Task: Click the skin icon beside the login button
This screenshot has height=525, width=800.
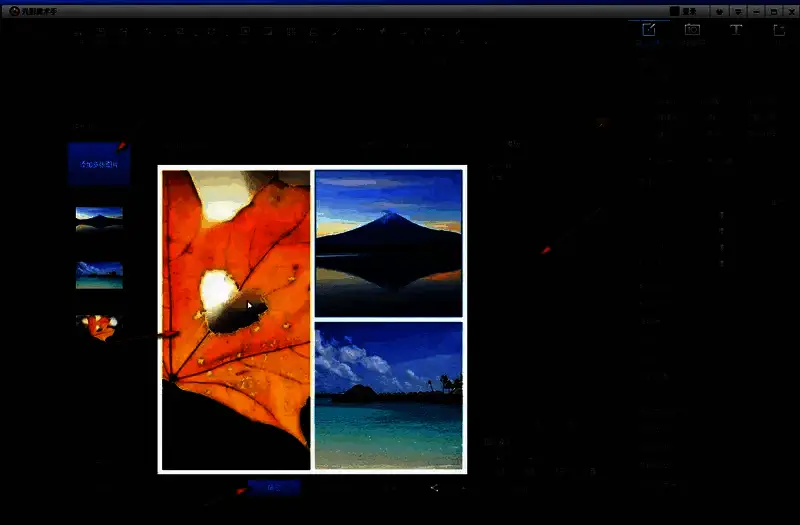Action: 718,11
